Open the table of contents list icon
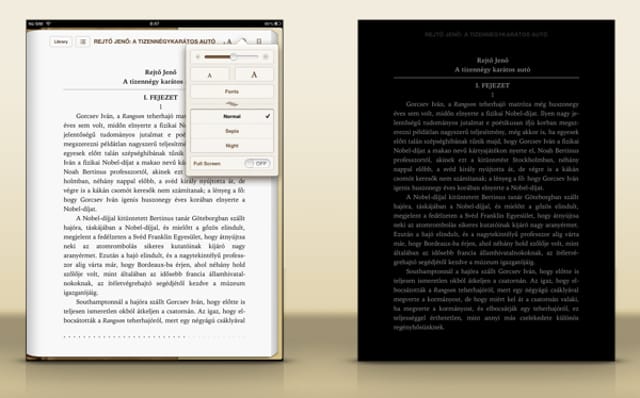640x398 pixels. point(83,42)
